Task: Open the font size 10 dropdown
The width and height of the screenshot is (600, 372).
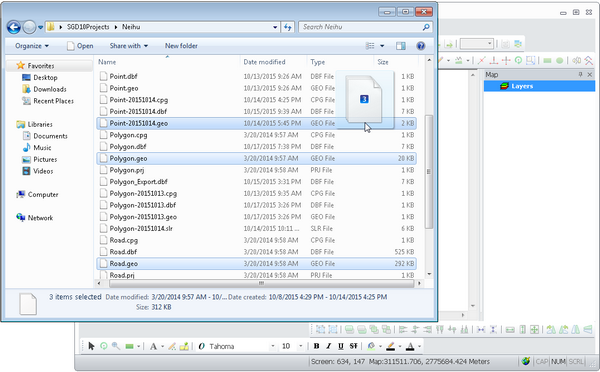Action: coord(301,346)
